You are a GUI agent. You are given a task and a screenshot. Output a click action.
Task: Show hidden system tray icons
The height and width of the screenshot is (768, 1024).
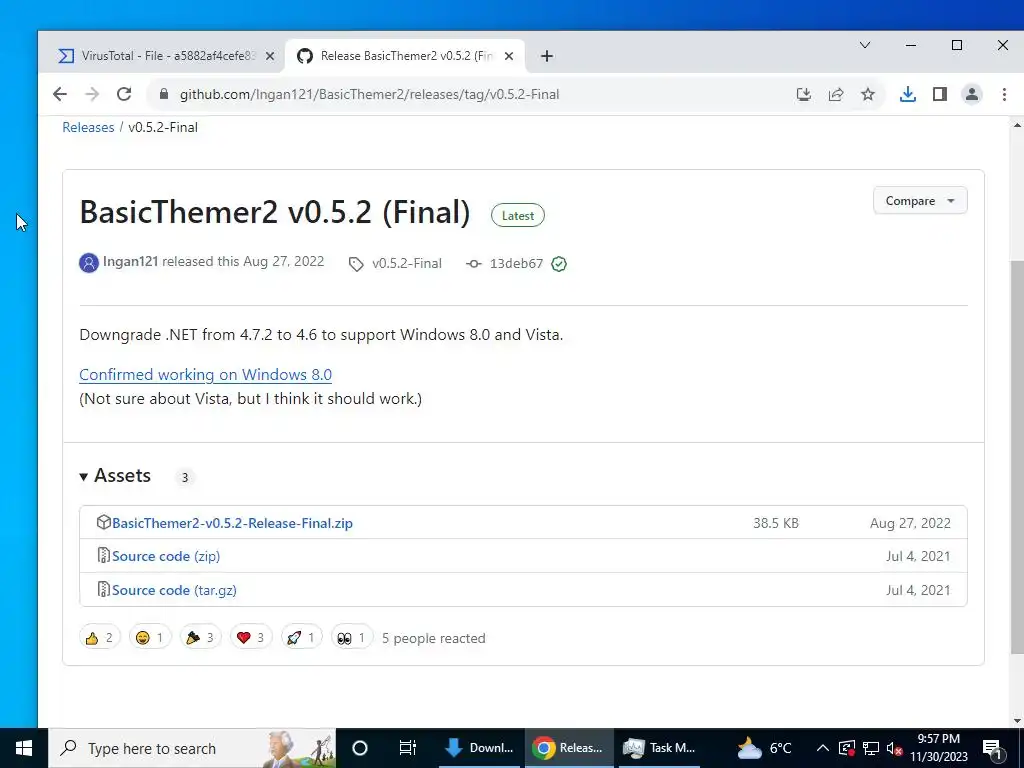[x=823, y=748]
